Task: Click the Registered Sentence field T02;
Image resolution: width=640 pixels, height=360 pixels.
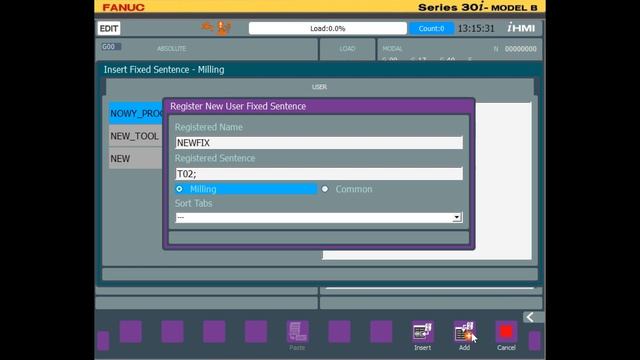Action: pyautogui.click(x=319, y=174)
